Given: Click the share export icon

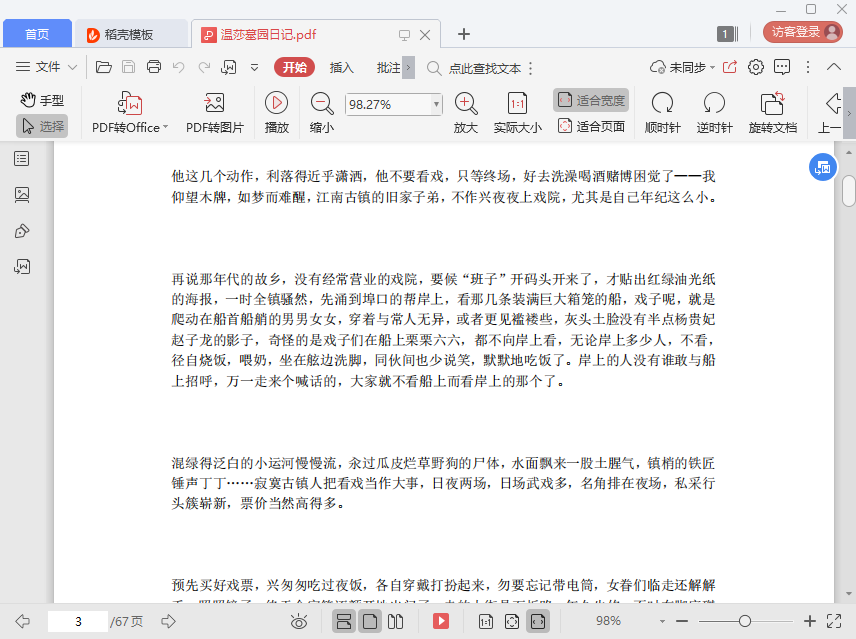Looking at the screenshot, I should pyautogui.click(x=730, y=67).
